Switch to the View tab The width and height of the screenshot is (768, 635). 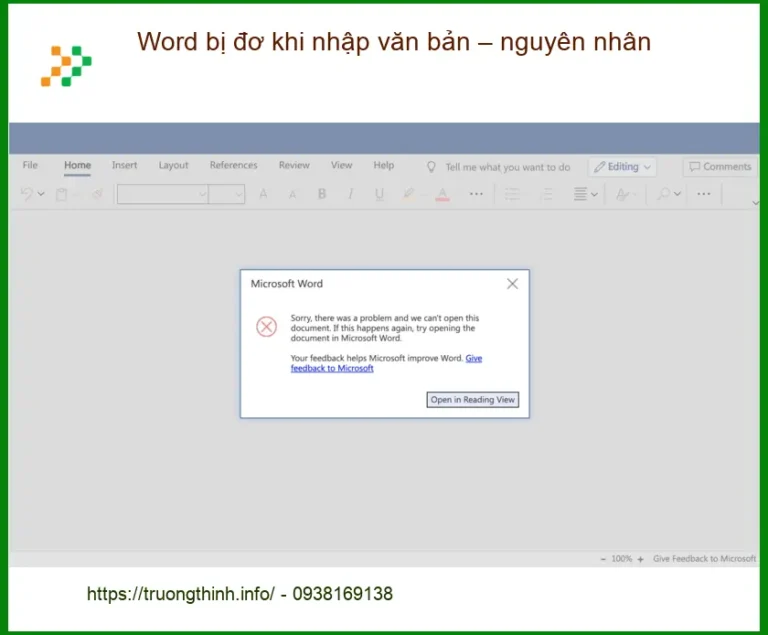[341, 165]
